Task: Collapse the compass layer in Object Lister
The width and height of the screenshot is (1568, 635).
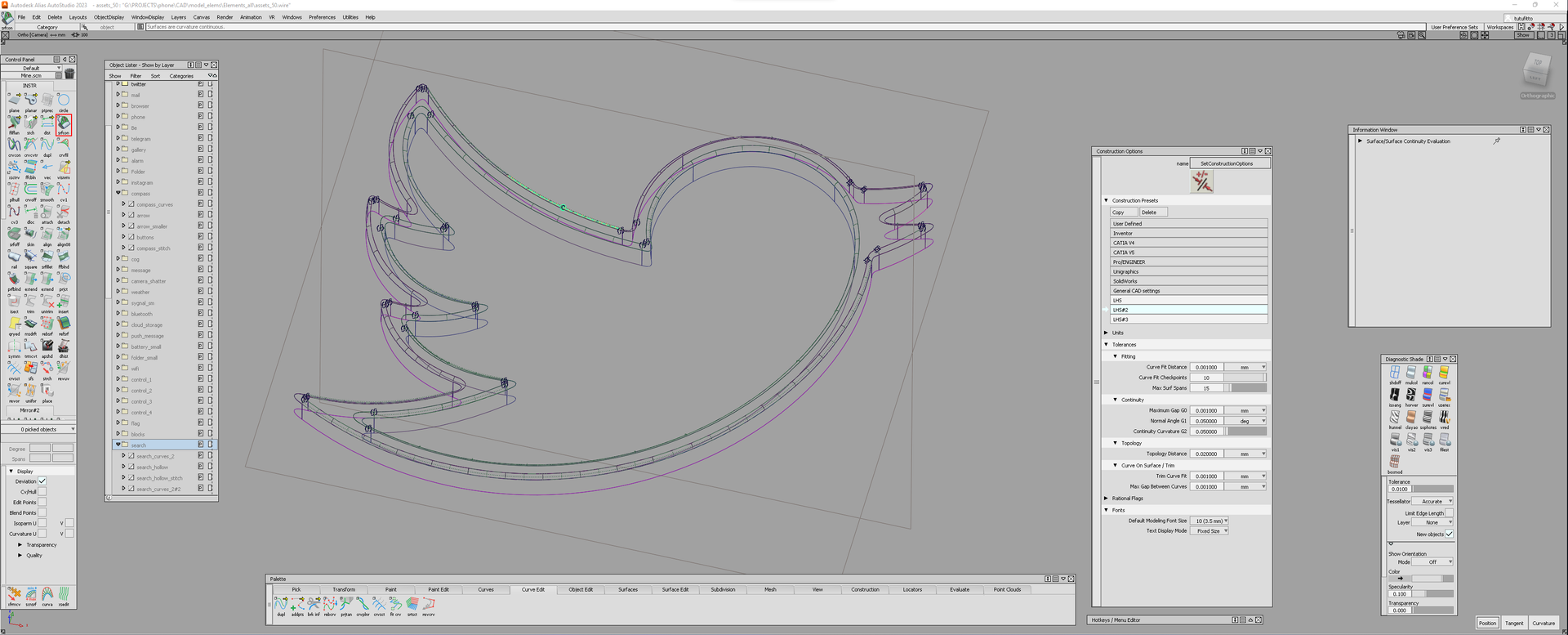Action: [x=118, y=193]
